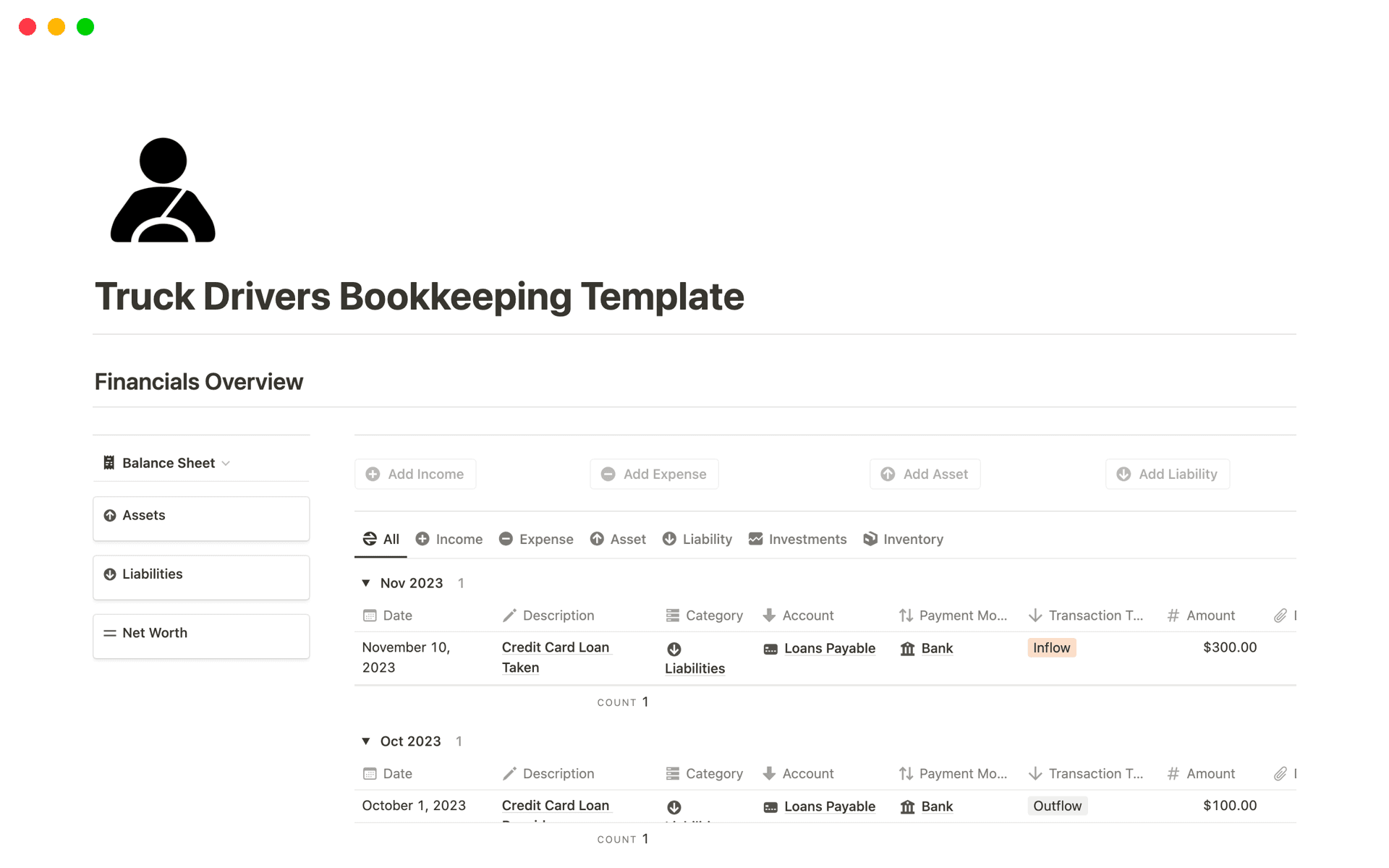1389x868 pixels.
Task: Switch to the Income tab
Action: pos(449,539)
